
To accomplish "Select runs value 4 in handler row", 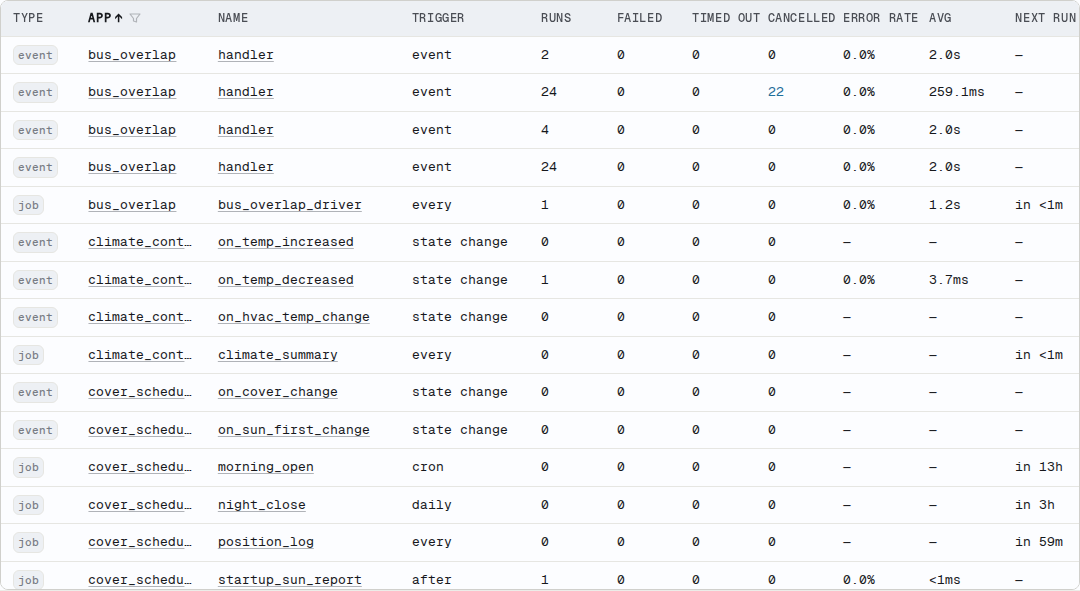I will [x=545, y=130].
